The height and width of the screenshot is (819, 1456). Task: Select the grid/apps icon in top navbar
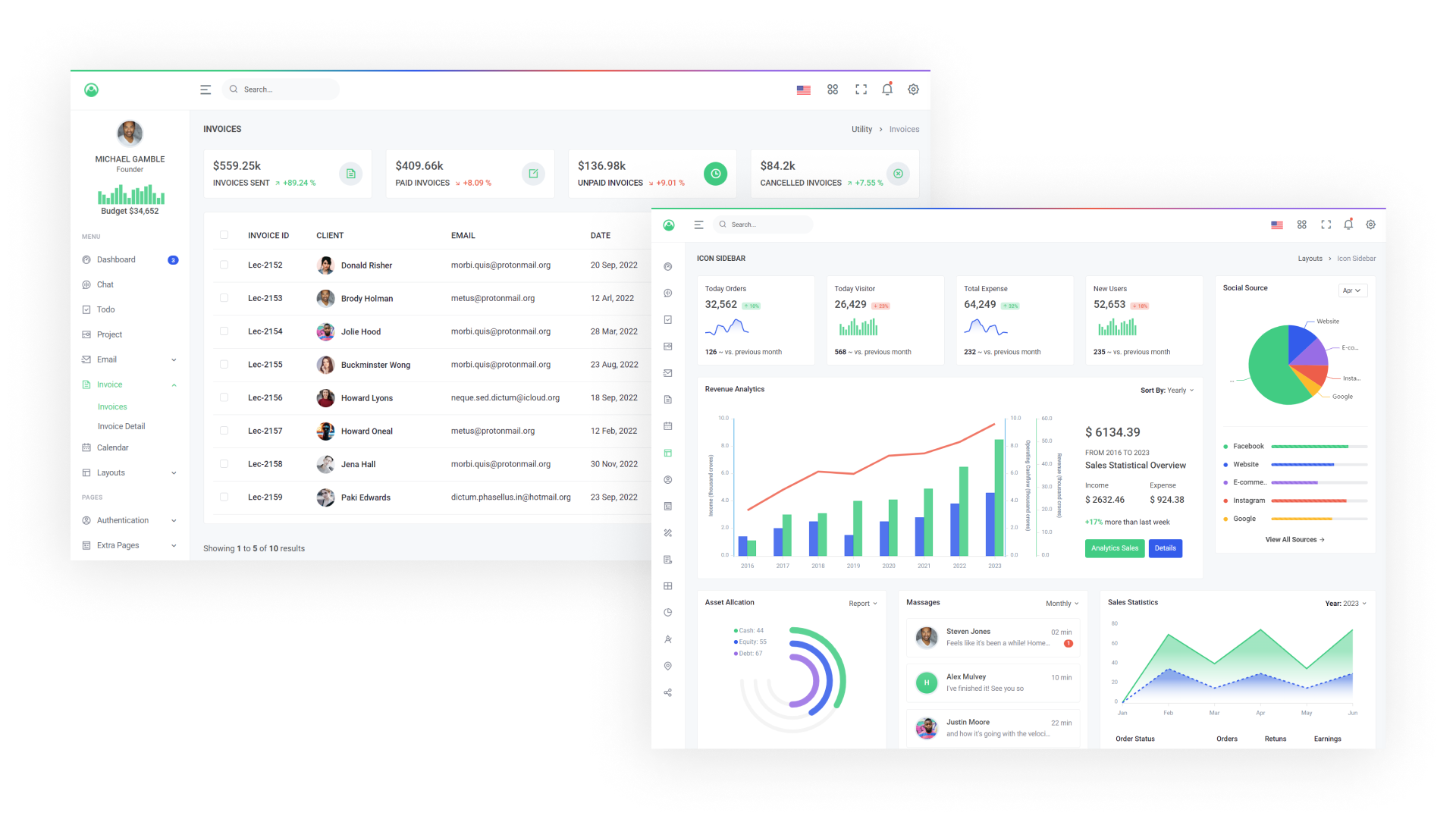pos(832,89)
